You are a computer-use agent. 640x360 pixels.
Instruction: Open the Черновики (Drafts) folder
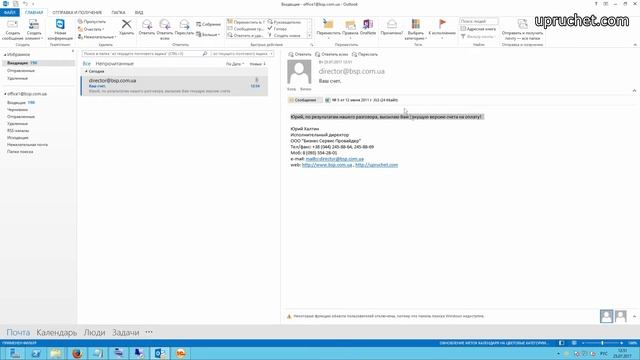pyautogui.click(x=18, y=110)
